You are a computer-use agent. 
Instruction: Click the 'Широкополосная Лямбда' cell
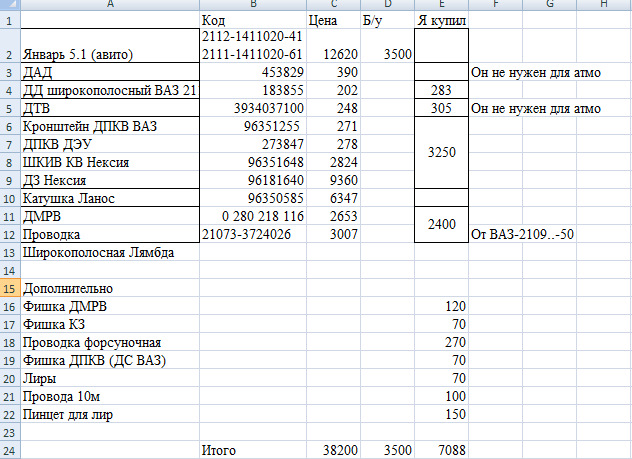[110, 252]
